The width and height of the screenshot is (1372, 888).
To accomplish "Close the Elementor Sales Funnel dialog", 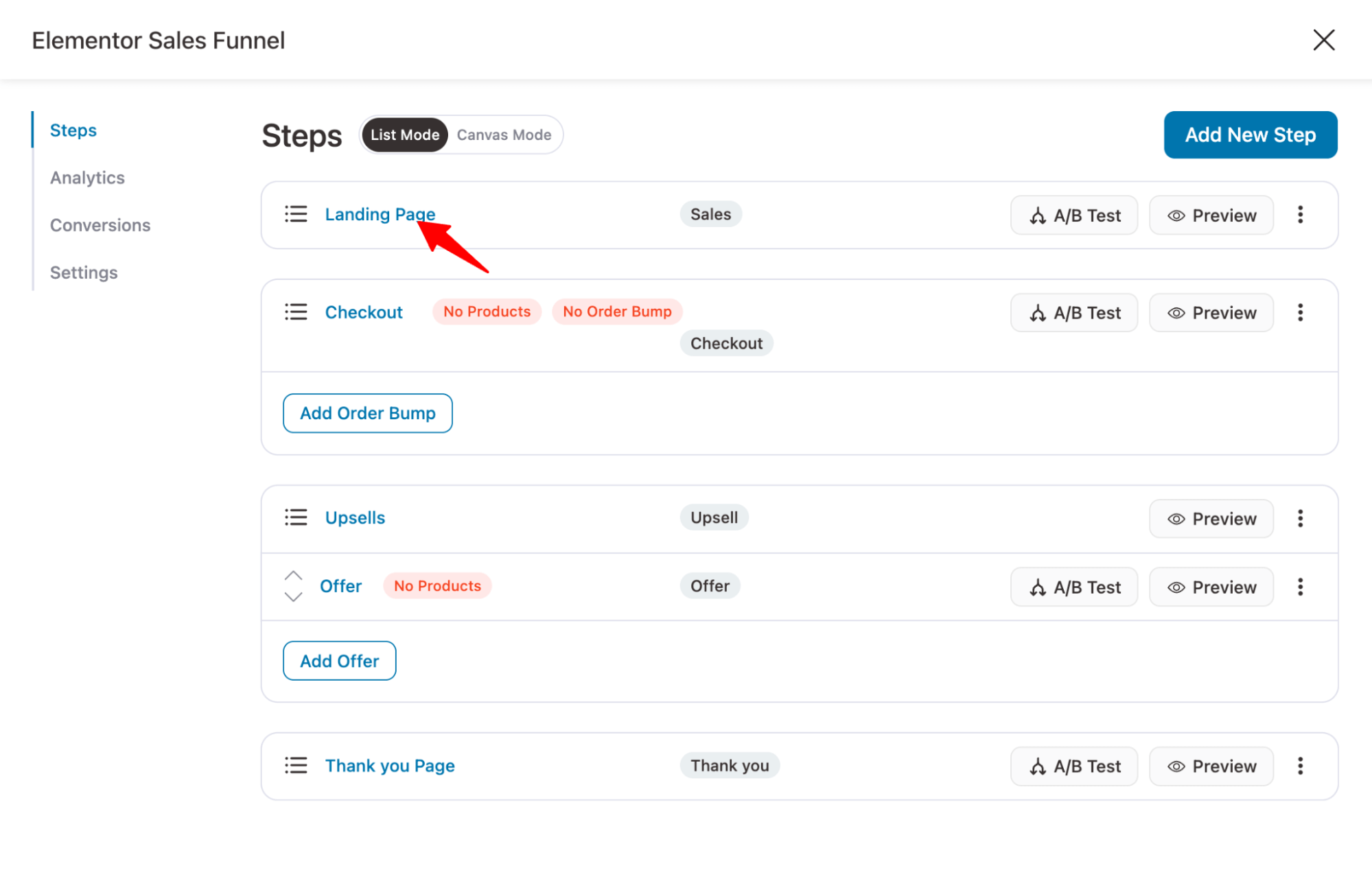I will click(1324, 40).
